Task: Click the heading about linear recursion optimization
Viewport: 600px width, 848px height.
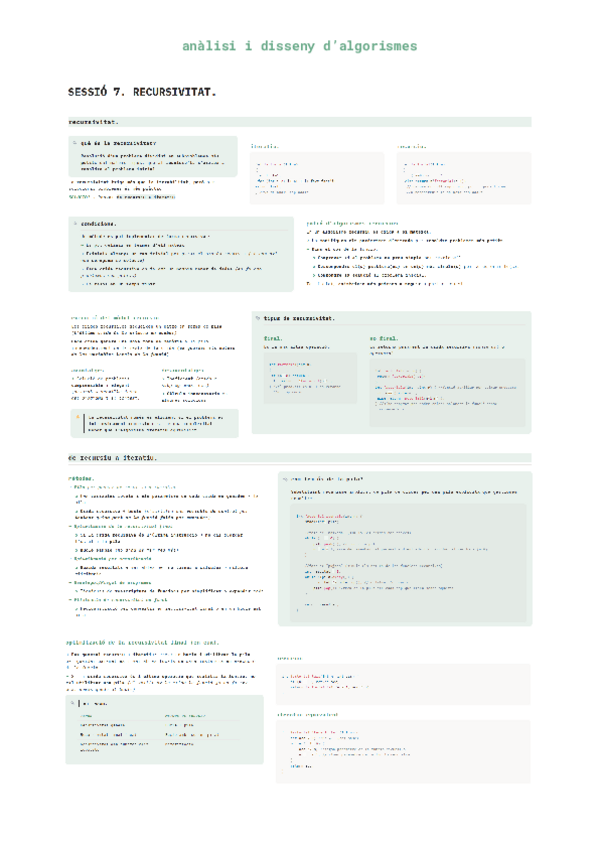Action: click(142, 642)
